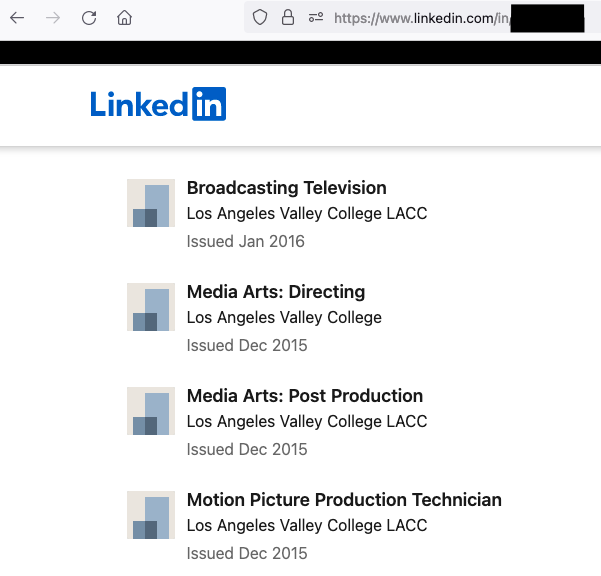Reload the current page

click(89, 18)
